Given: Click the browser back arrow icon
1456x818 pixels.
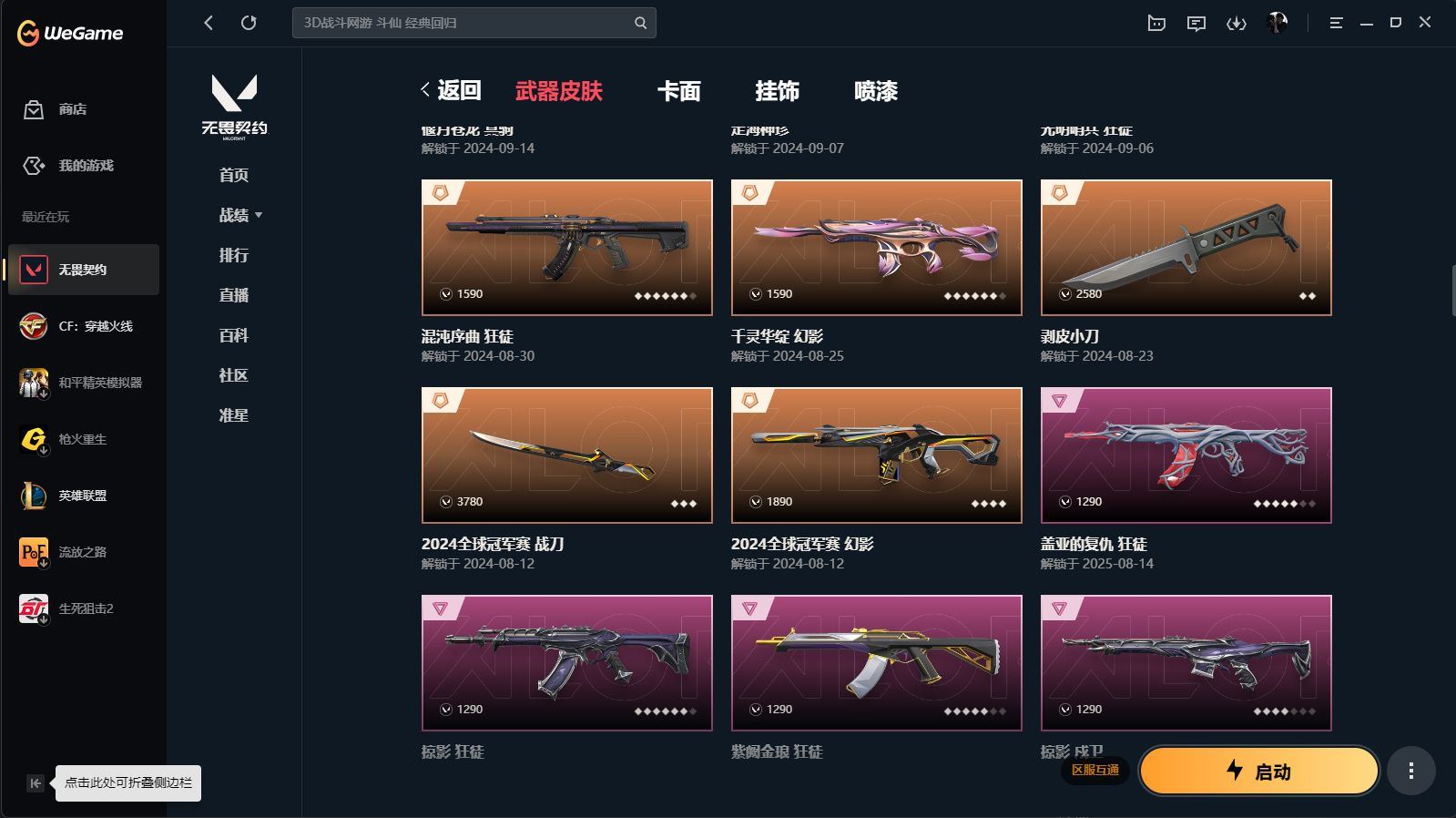Looking at the screenshot, I should 209,23.
